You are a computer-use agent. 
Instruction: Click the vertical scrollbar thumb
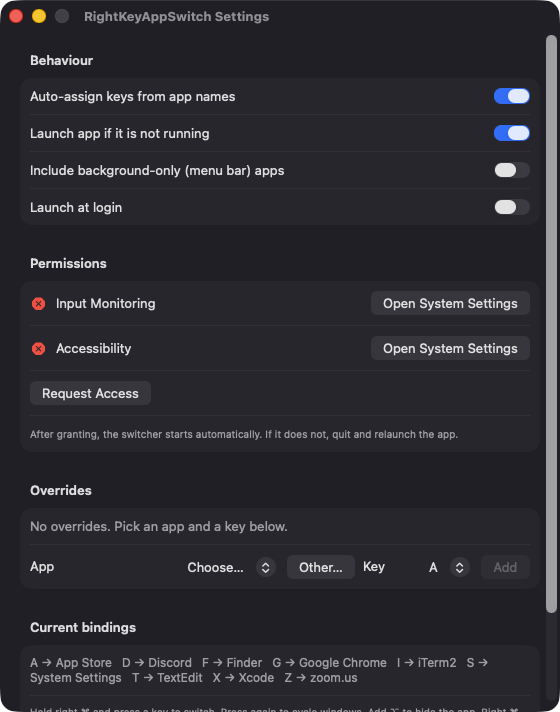(x=551, y=324)
